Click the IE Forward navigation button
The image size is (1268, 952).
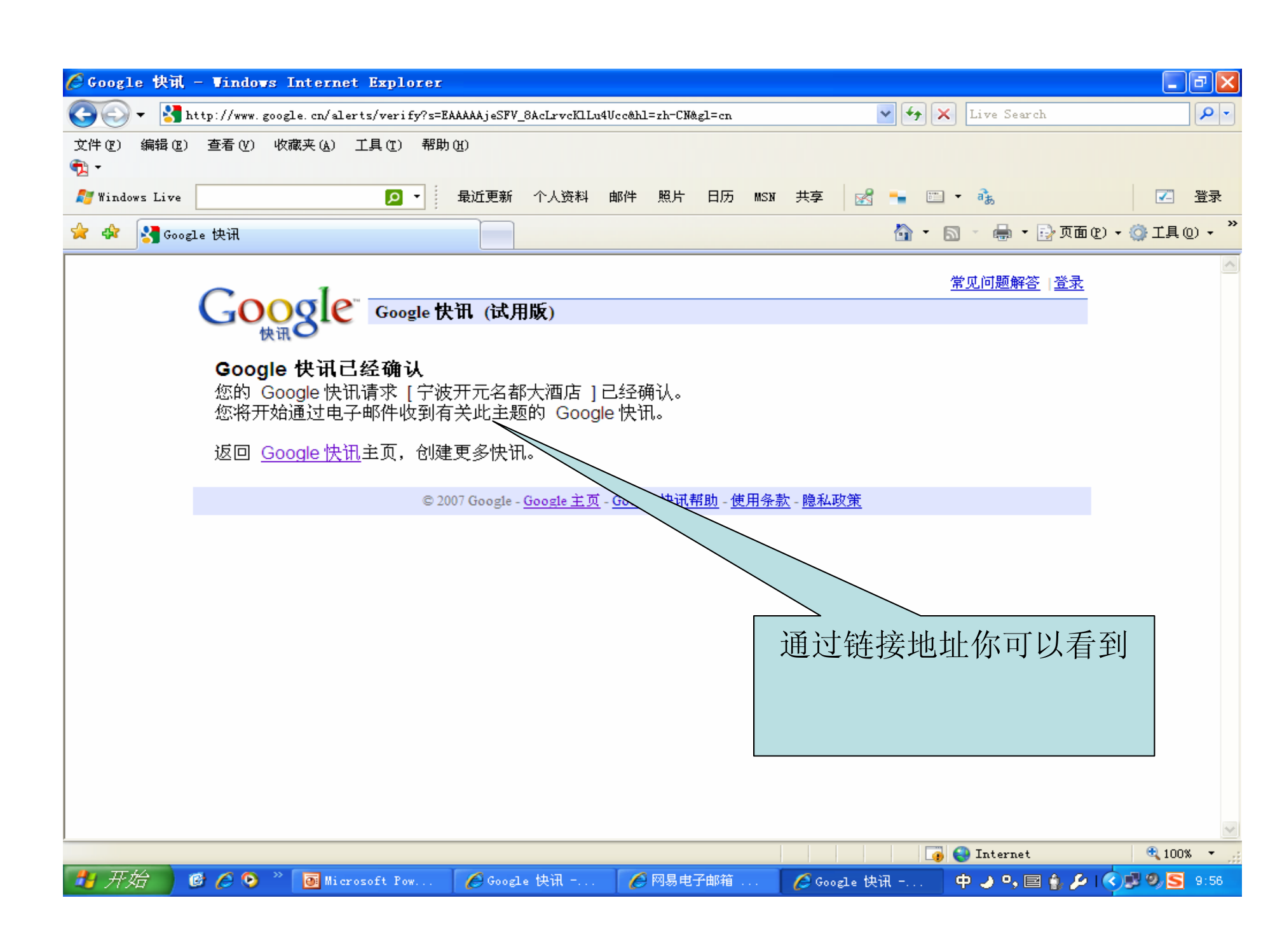click(115, 115)
